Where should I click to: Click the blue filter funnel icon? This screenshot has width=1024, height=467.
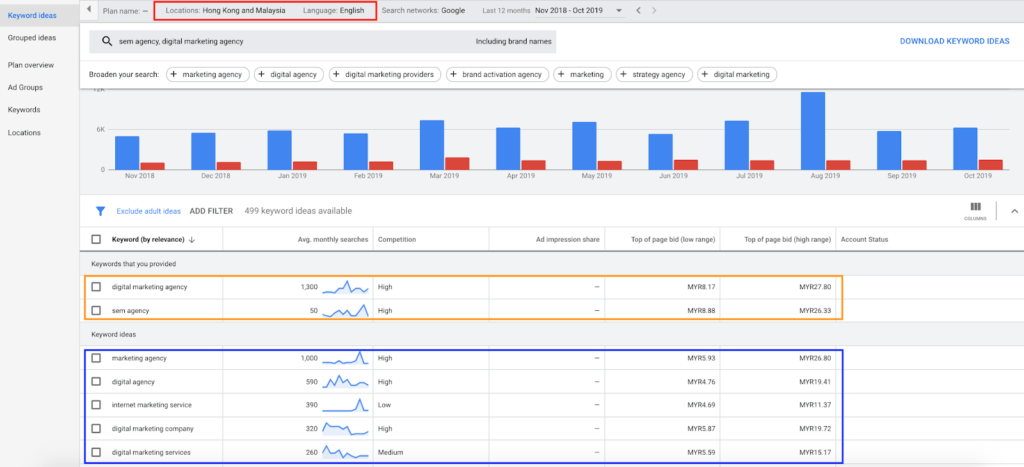(100, 211)
